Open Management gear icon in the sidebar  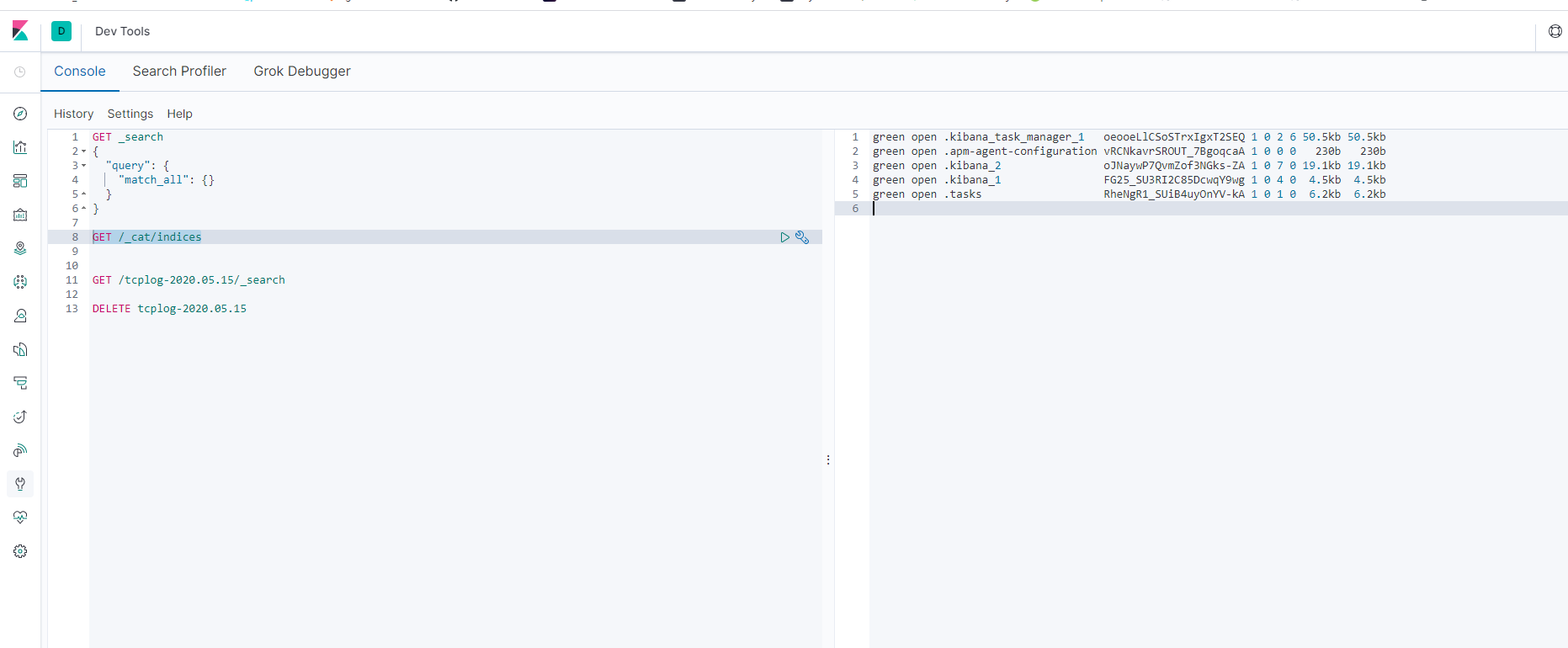click(20, 551)
